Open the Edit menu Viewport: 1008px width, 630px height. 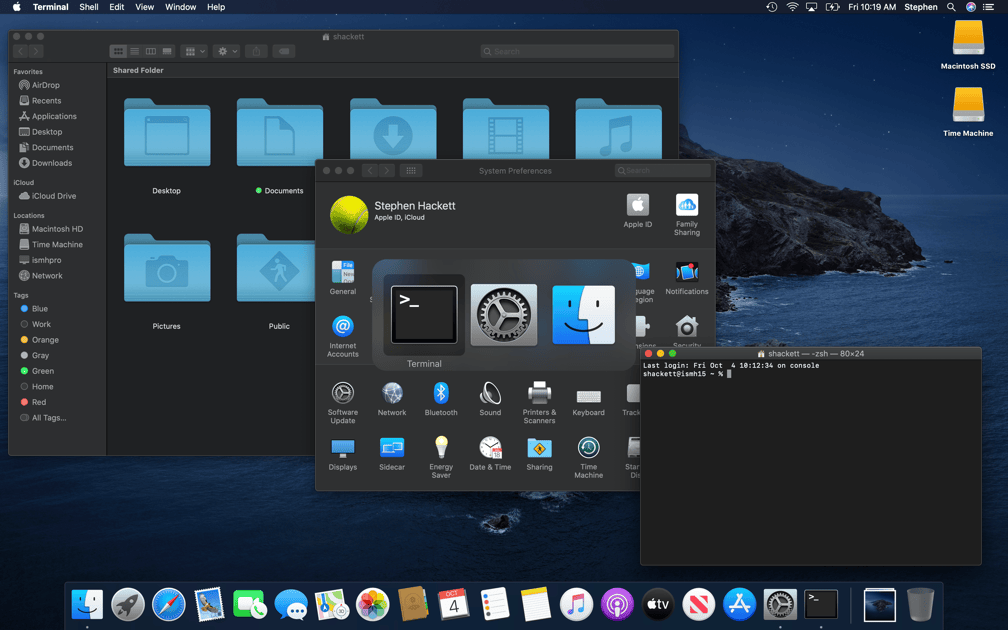coord(116,7)
